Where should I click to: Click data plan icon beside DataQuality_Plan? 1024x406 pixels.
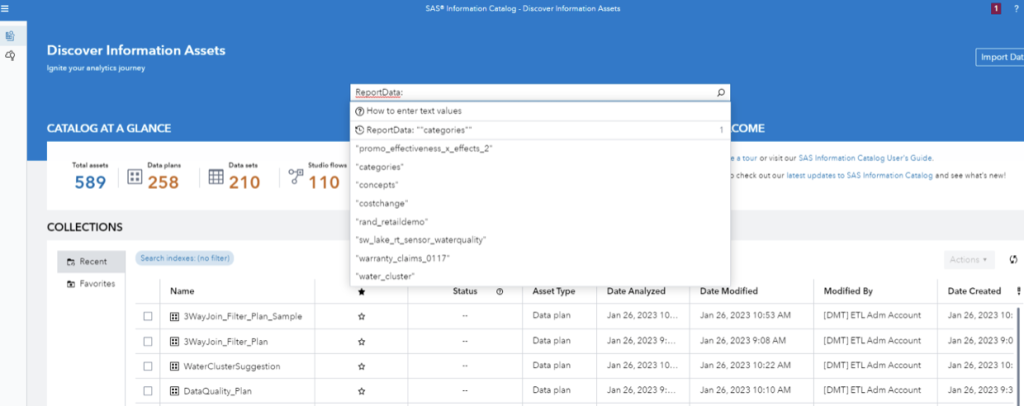click(174, 391)
